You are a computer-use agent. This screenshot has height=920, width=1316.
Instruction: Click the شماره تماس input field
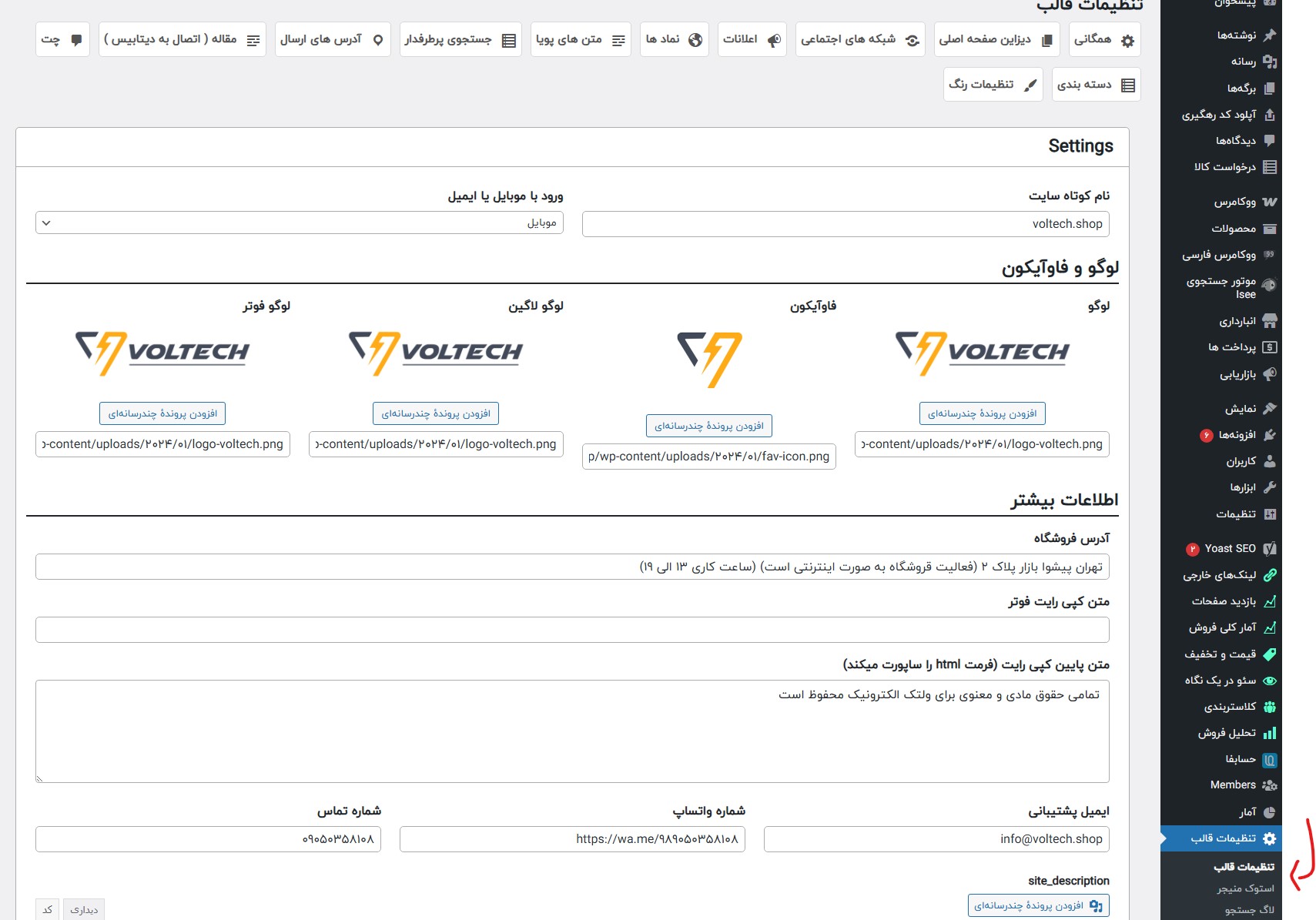point(208,839)
